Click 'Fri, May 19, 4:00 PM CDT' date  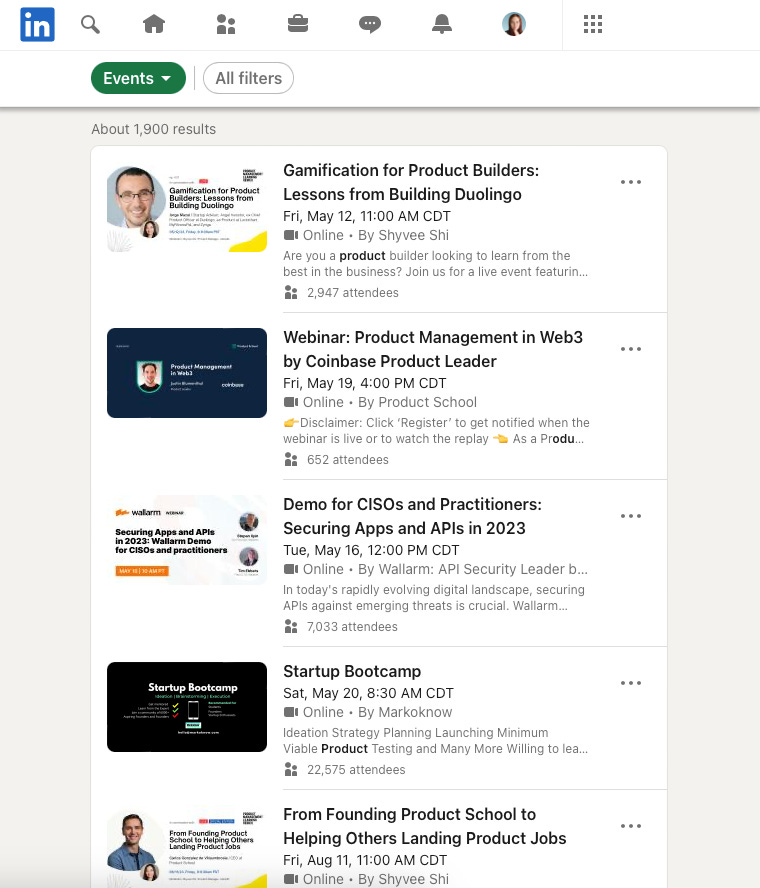365,383
